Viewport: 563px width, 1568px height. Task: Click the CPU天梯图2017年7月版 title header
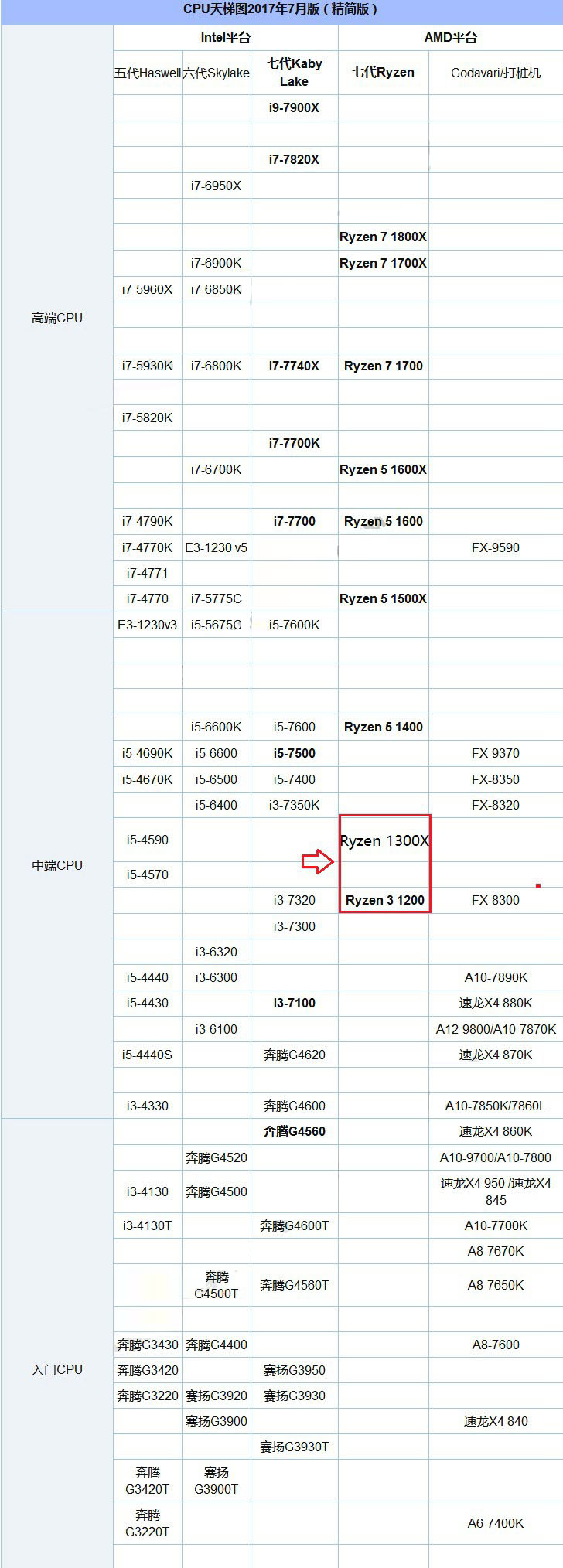pyautogui.click(x=281, y=10)
